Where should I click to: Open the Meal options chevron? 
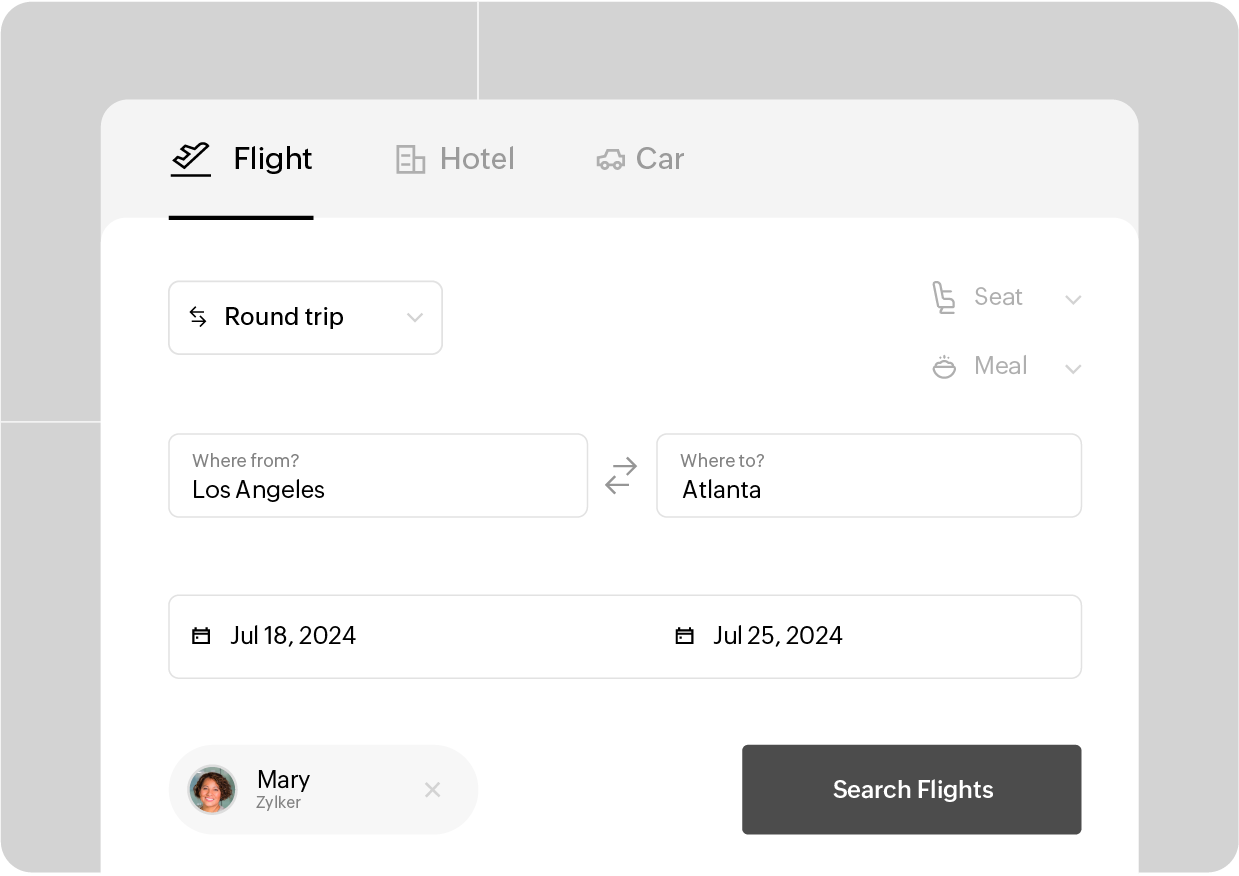(x=1073, y=368)
